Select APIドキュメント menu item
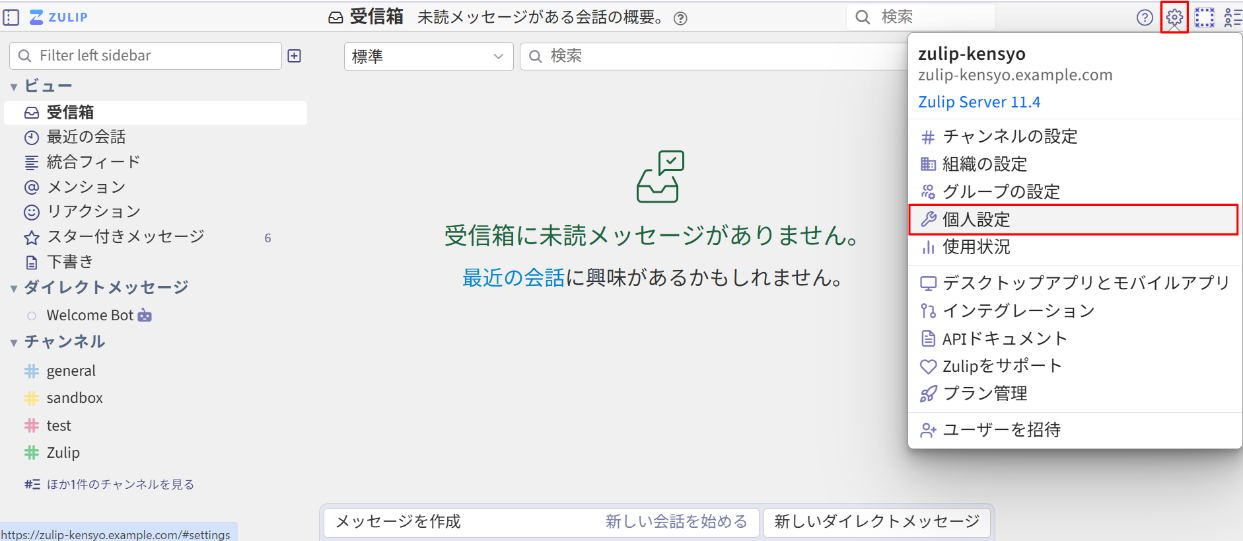This screenshot has height=541, width=1243. pyautogui.click(x=1075, y=339)
